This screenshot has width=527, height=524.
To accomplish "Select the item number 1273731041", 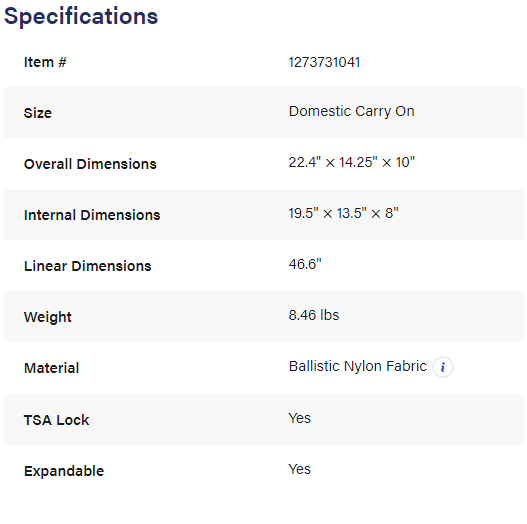I will pos(324,62).
